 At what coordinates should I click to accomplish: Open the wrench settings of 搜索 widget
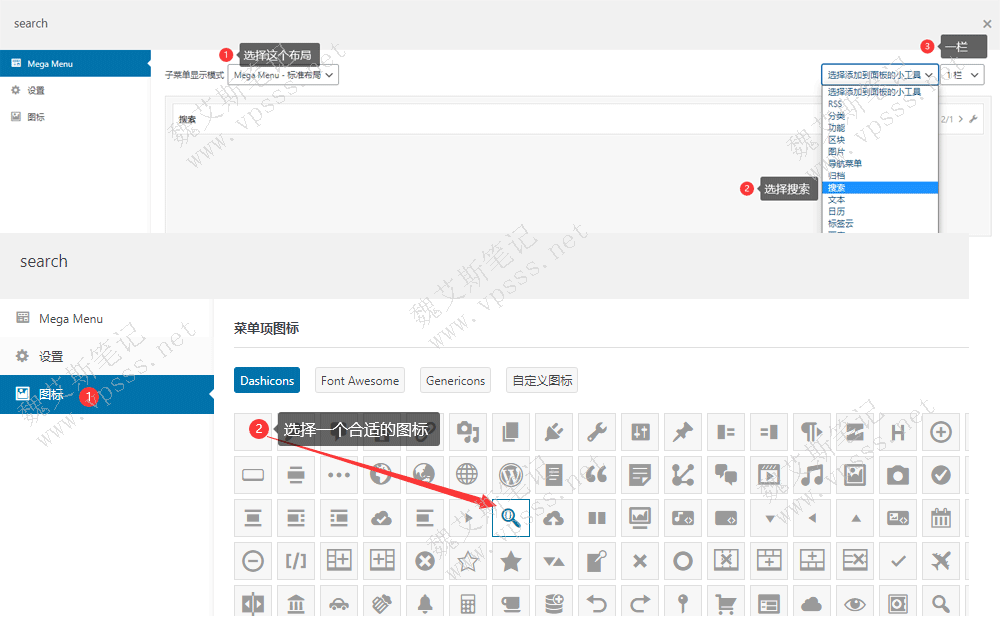(x=973, y=119)
